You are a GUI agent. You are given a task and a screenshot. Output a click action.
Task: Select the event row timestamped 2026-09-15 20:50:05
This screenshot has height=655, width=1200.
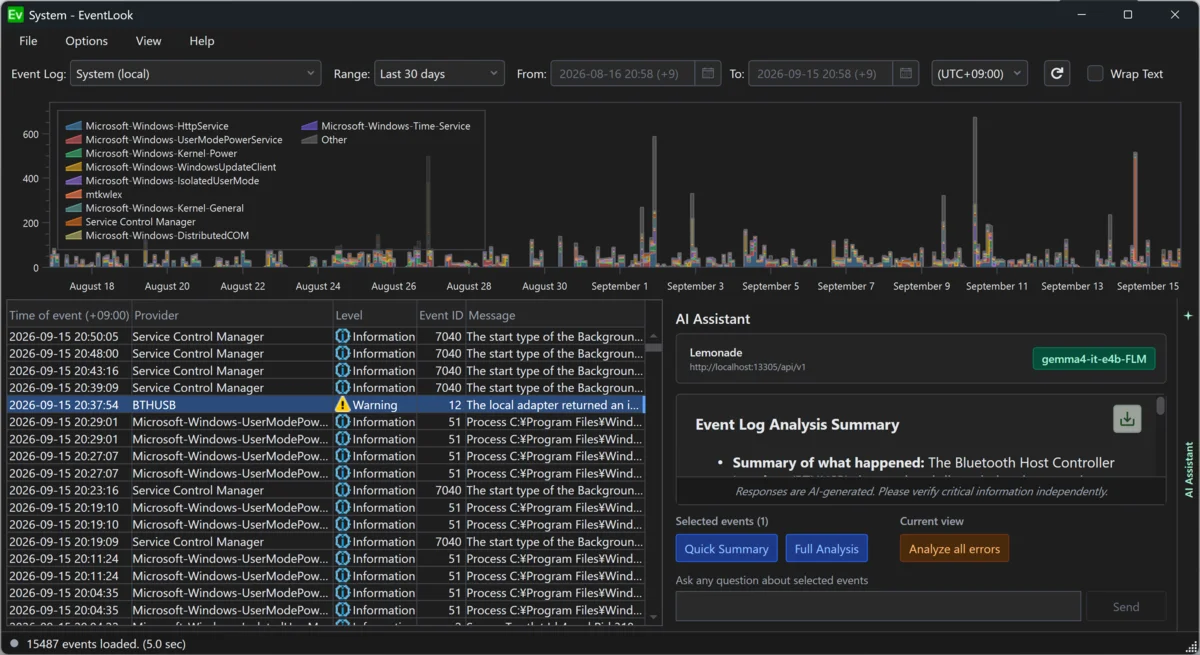tap(325, 337)
